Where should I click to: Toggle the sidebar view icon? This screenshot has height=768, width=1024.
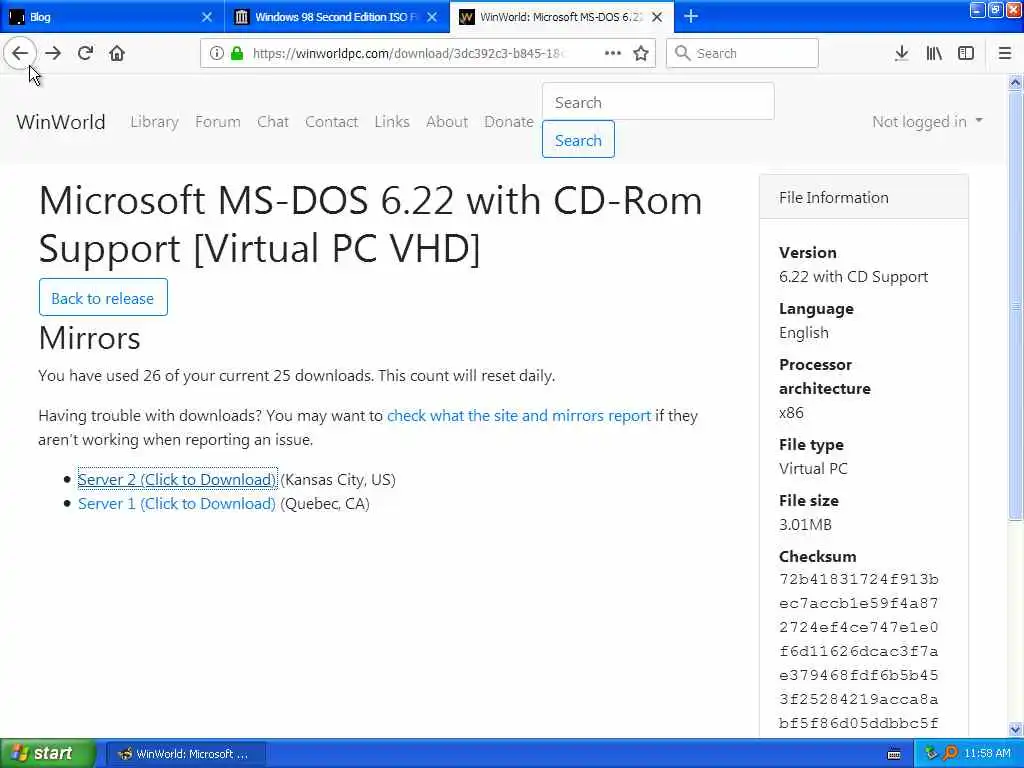tap(966, 53)
